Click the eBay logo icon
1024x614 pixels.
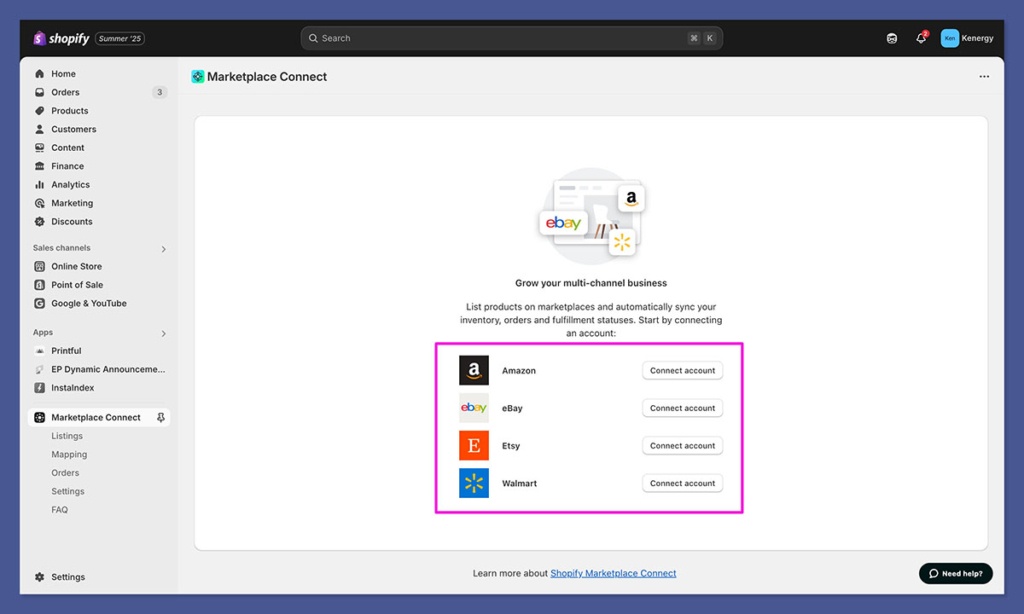[x=474, y=408]
